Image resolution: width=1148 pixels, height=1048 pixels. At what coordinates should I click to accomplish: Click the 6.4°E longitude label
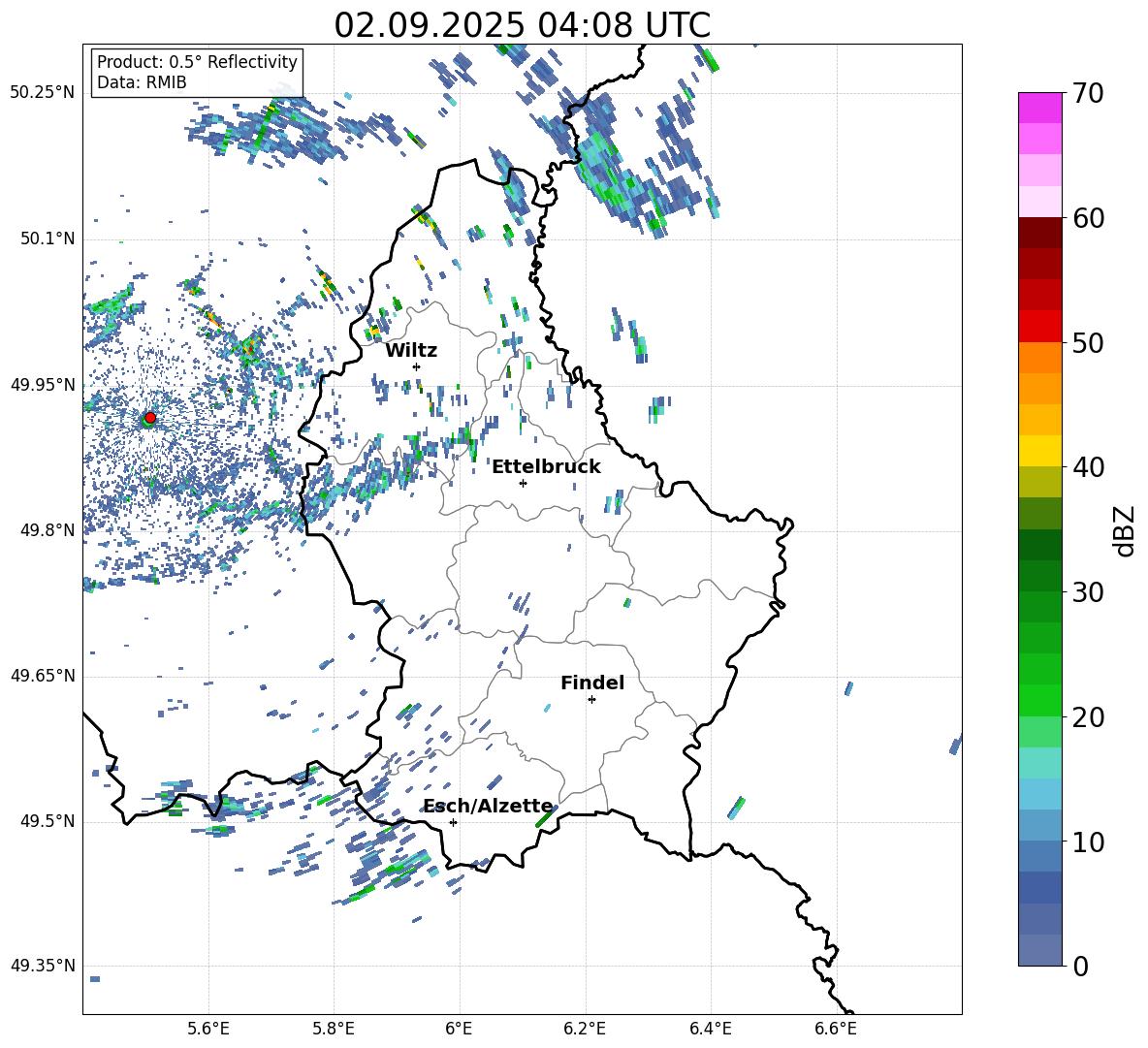click(710, 1029)
